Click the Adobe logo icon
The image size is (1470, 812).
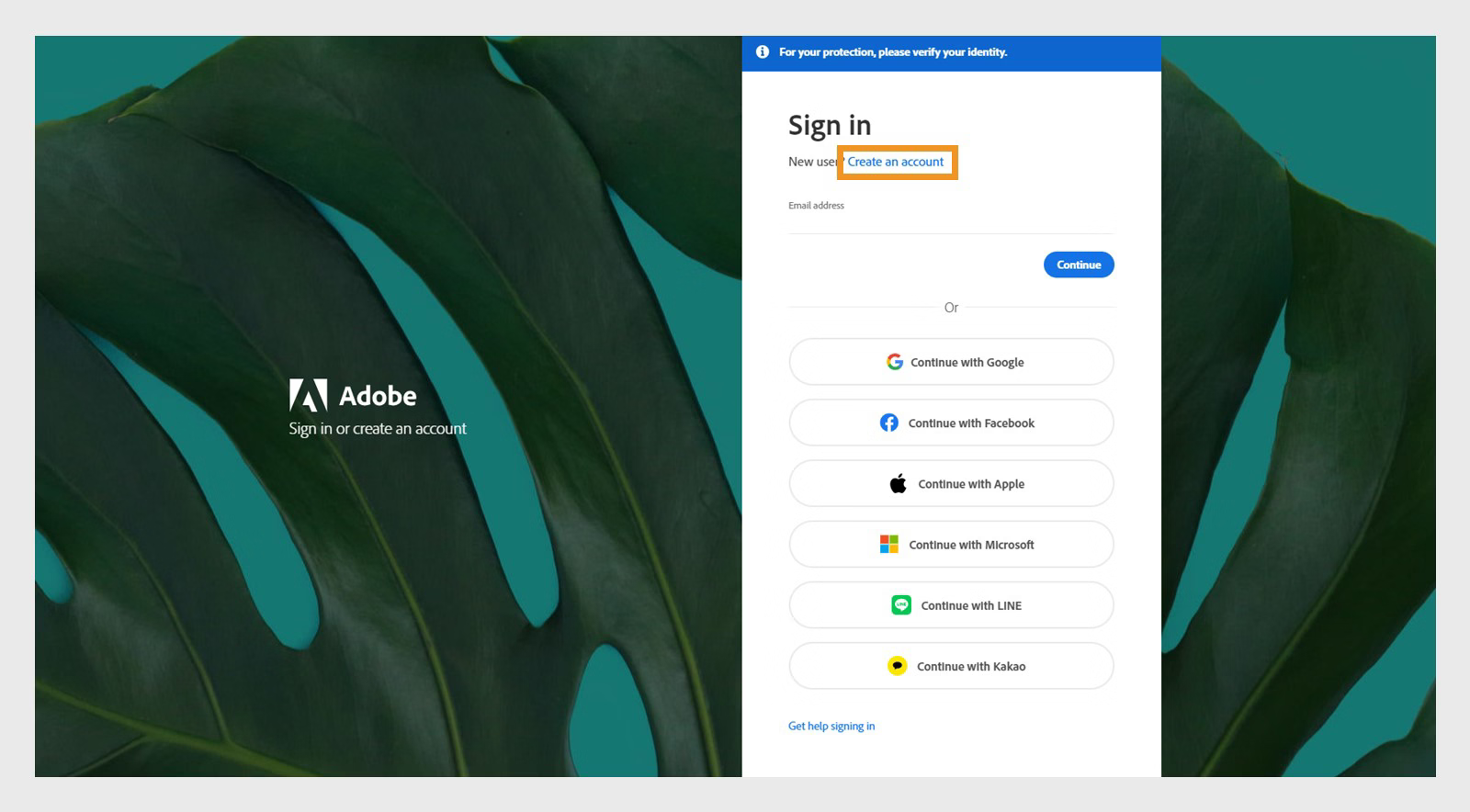308,395
